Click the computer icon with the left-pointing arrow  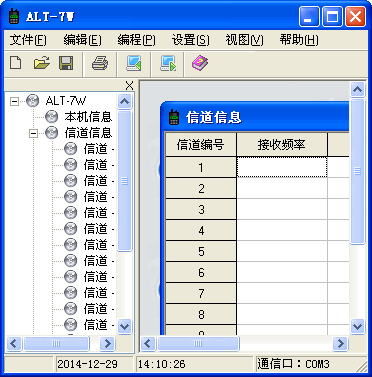134,63
